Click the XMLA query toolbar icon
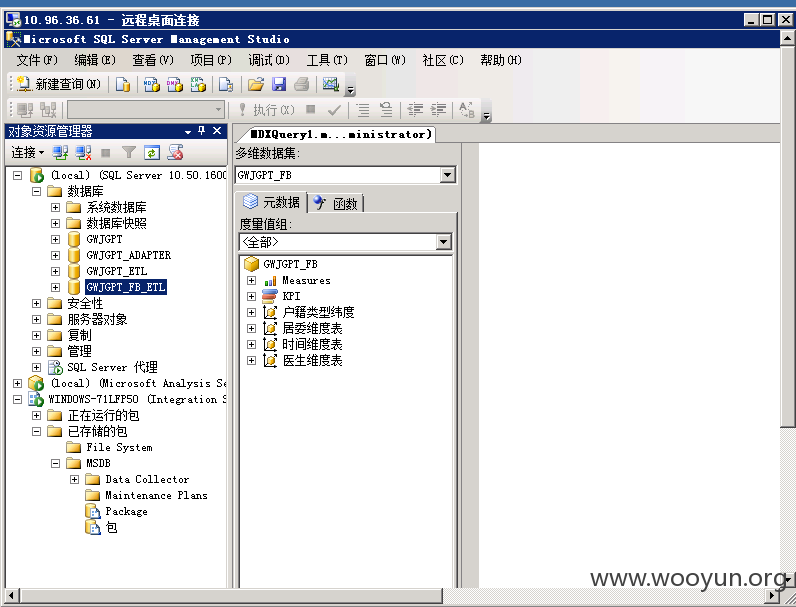 click(198, 84)
